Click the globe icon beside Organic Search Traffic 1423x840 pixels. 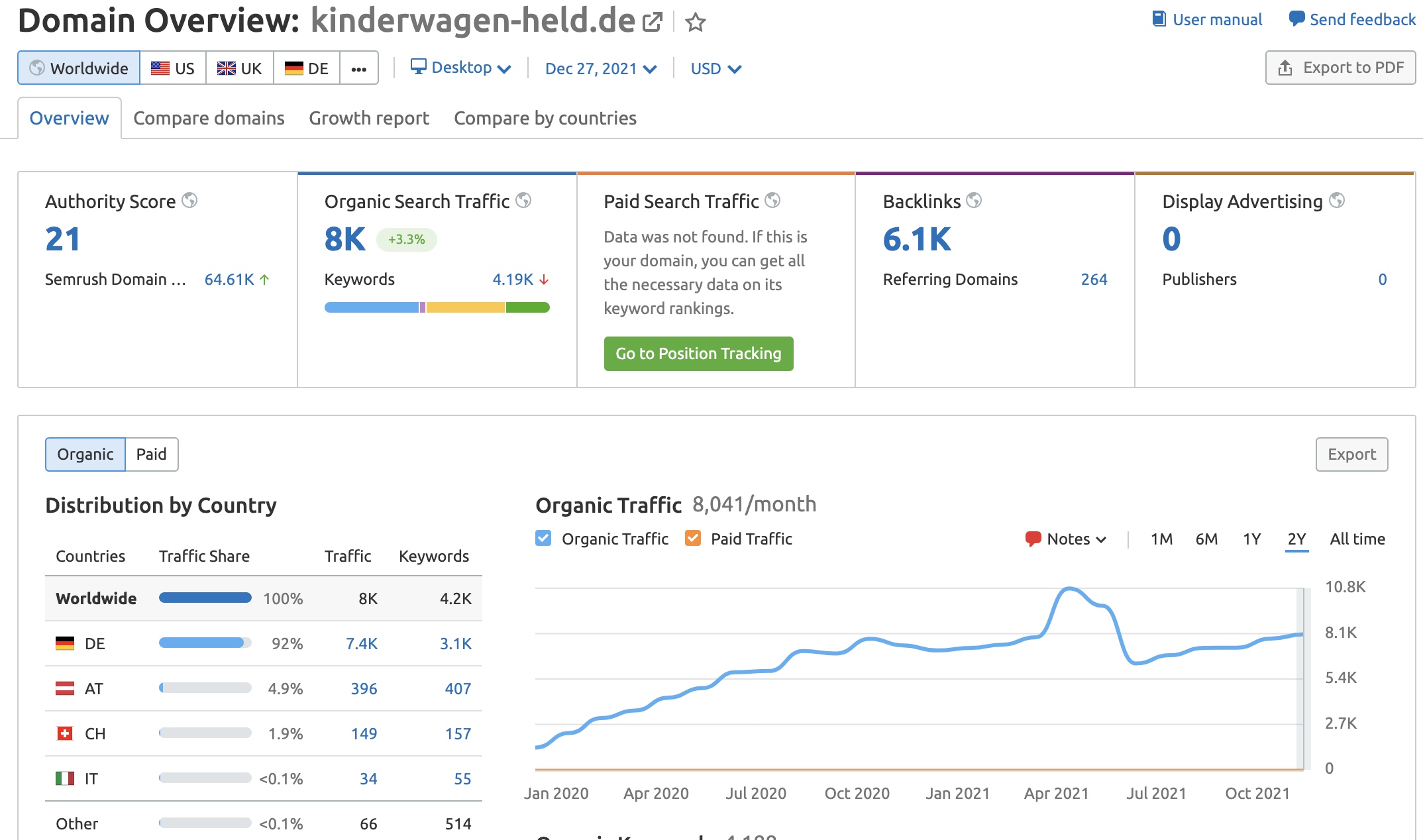pyautogui.click(x=523, y=200)
